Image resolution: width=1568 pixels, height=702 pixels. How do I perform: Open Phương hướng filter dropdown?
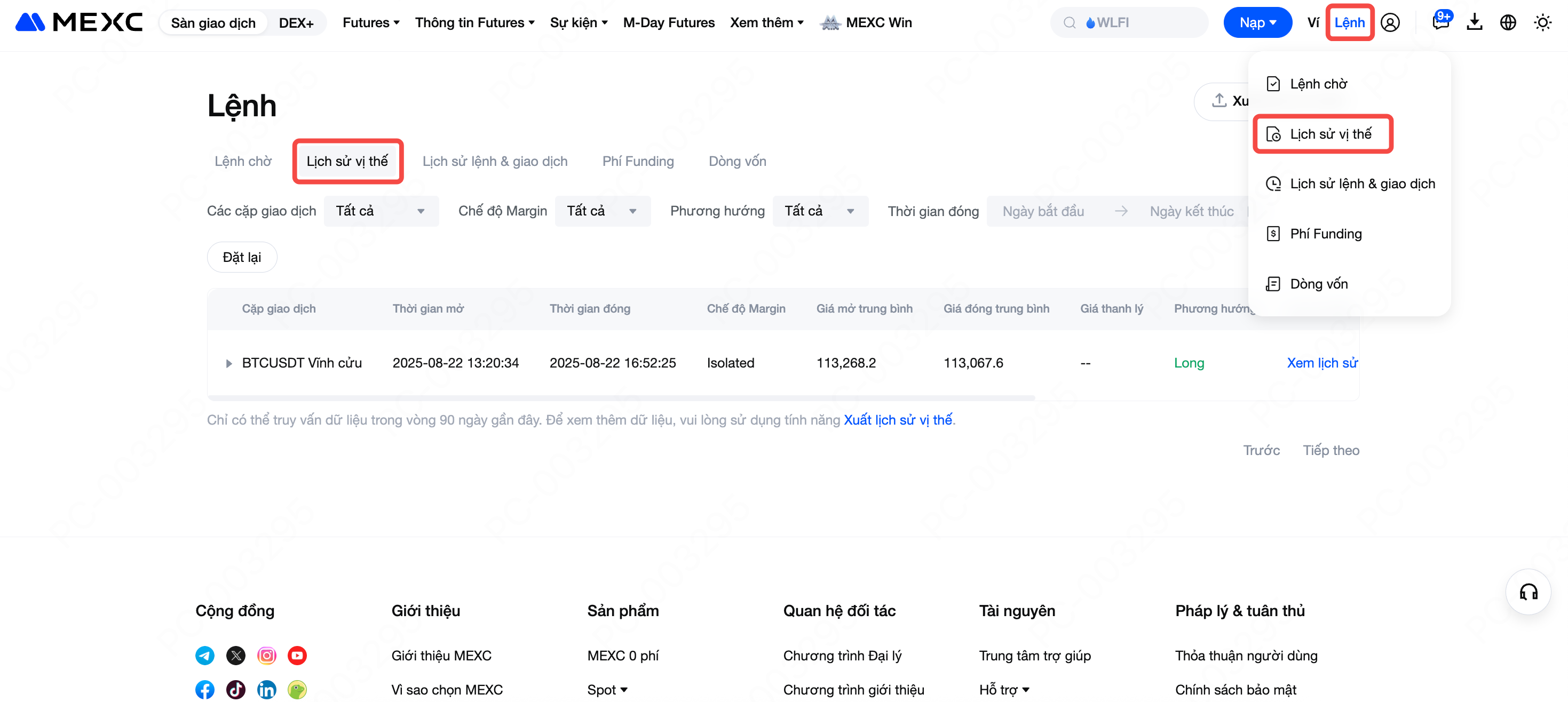click(819, 211)
